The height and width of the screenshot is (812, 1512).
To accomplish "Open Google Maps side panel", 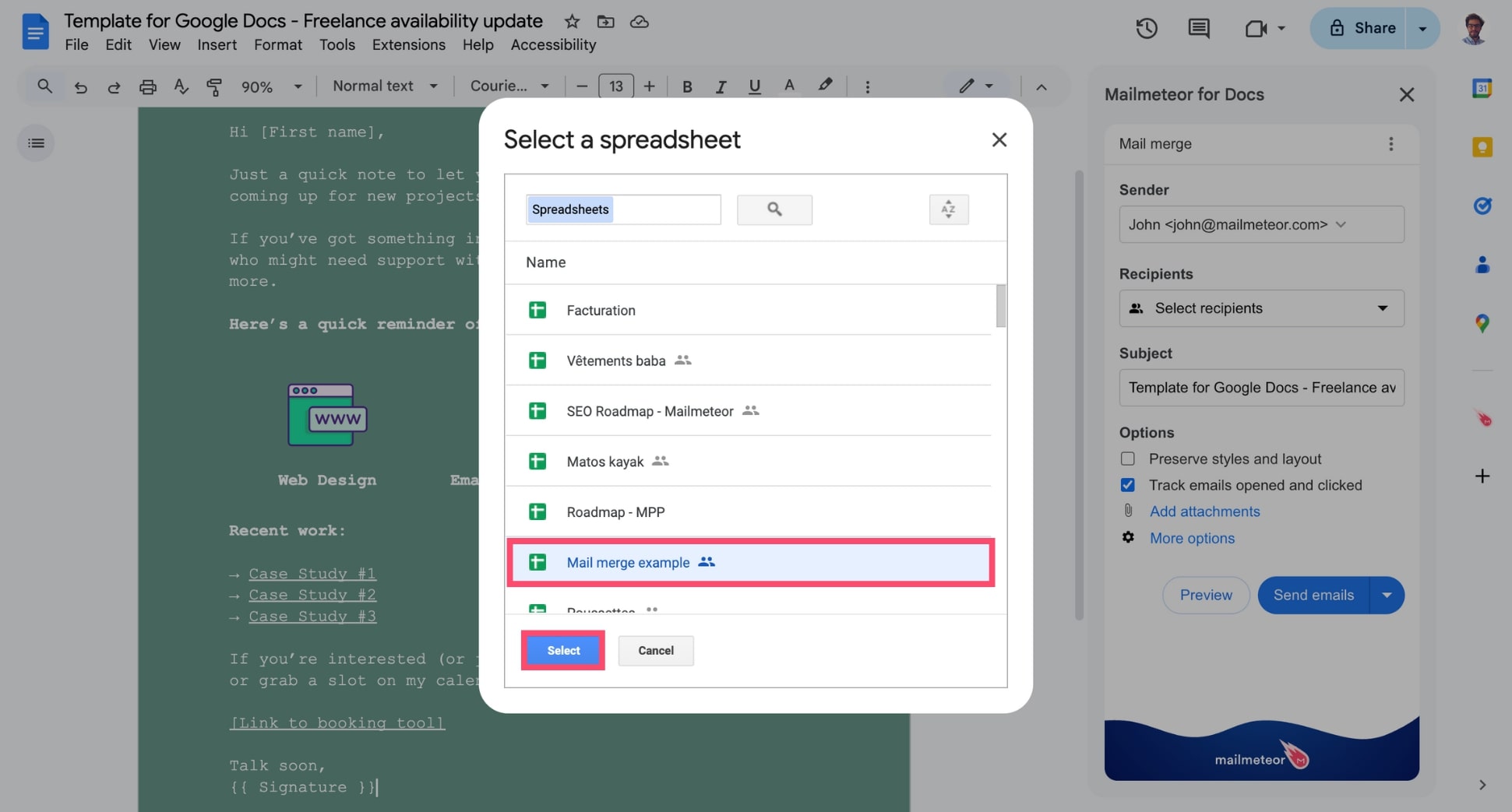I will (x=1482, y=323).
